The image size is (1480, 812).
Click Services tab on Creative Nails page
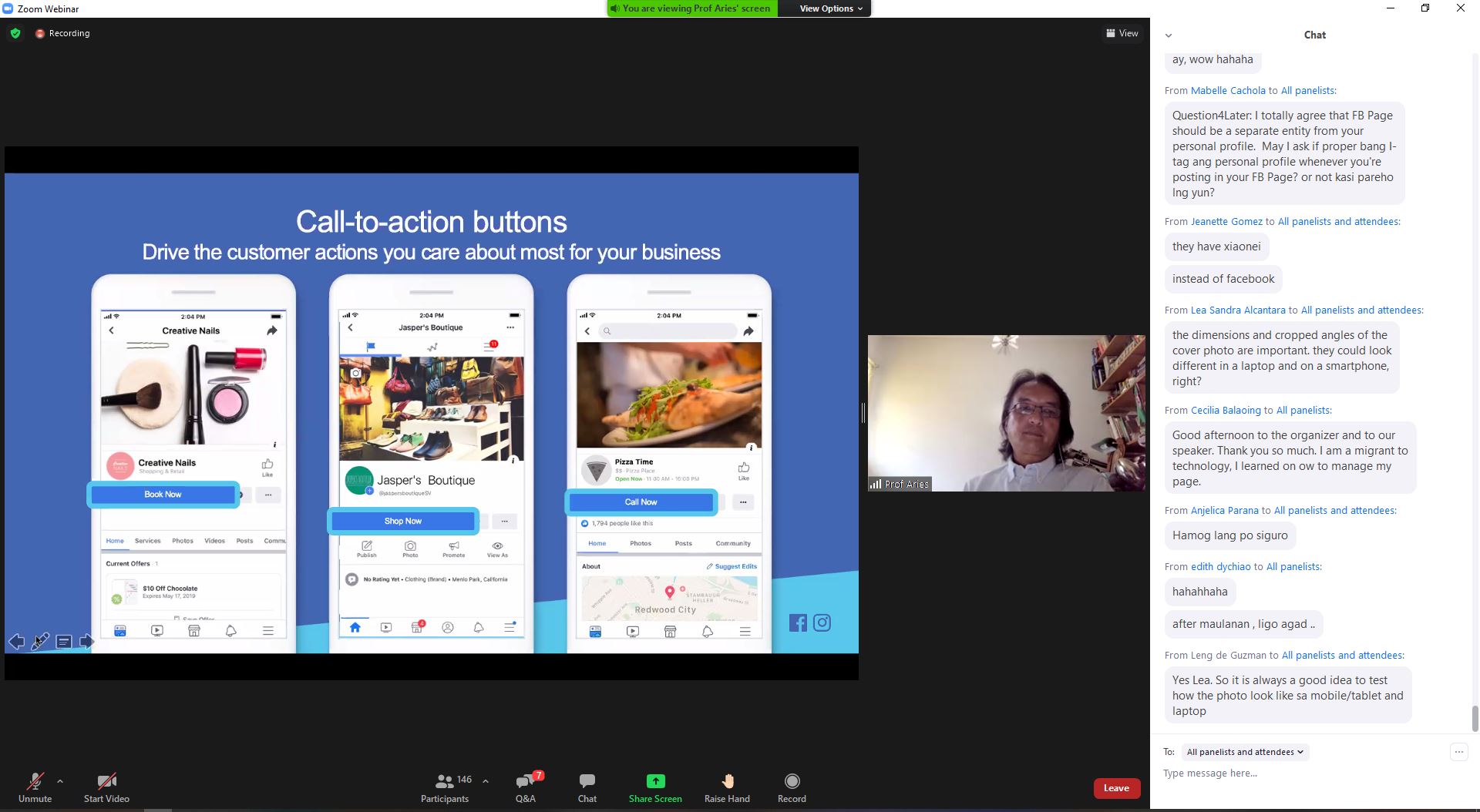pos(148,541)
